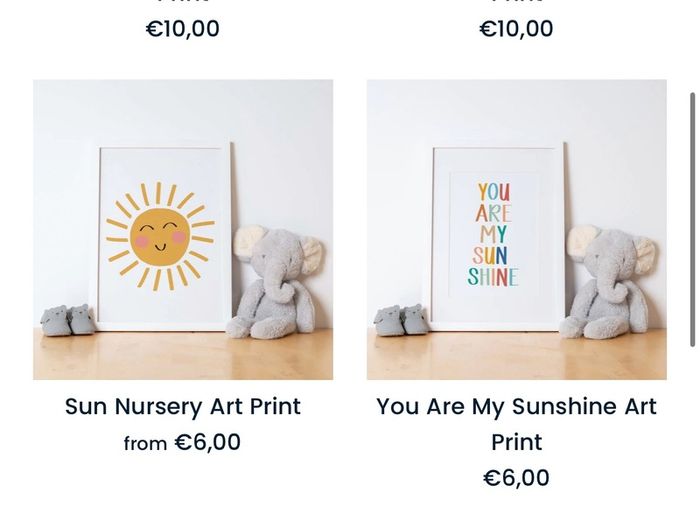Click the smiling sun illustration
Viewport: 700px width, 525px height.
click(160, 237)
